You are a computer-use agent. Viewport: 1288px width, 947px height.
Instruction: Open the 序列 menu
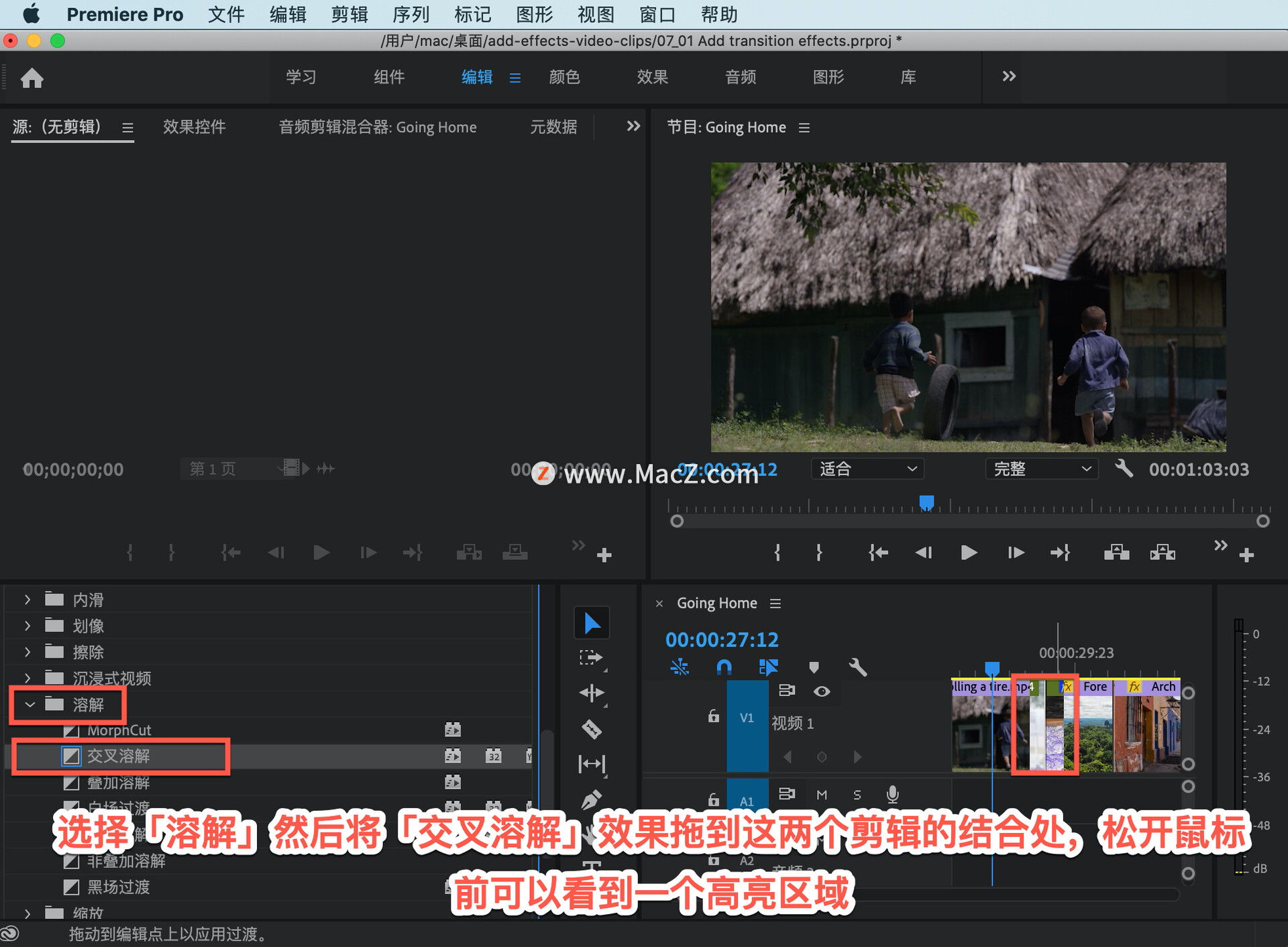(411, 15)
